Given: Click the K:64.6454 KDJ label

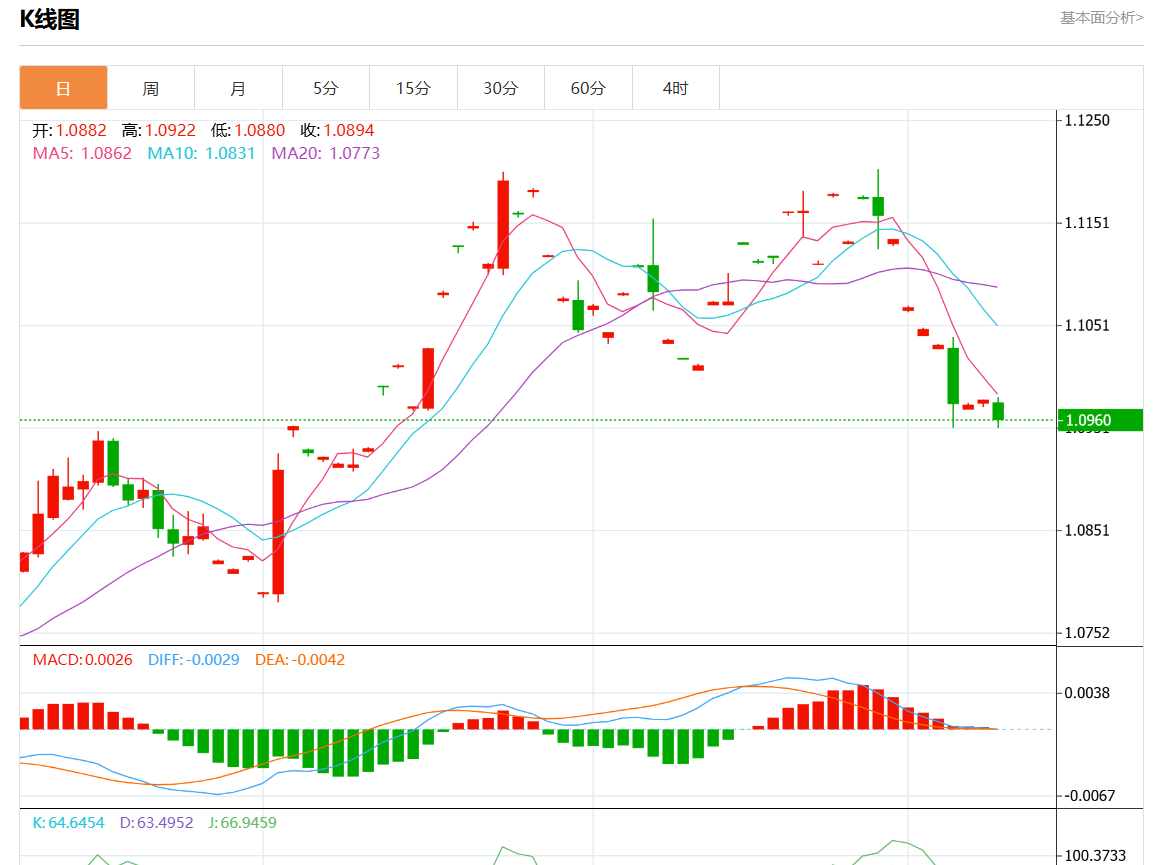Looking at the screenshot, I should click(x=68, y=823).
